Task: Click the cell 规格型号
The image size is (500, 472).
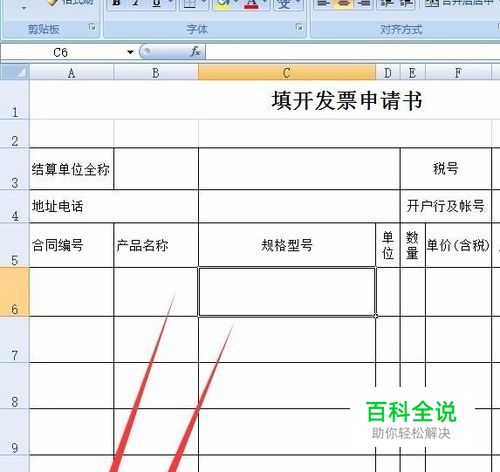Action: pos(287,245)
